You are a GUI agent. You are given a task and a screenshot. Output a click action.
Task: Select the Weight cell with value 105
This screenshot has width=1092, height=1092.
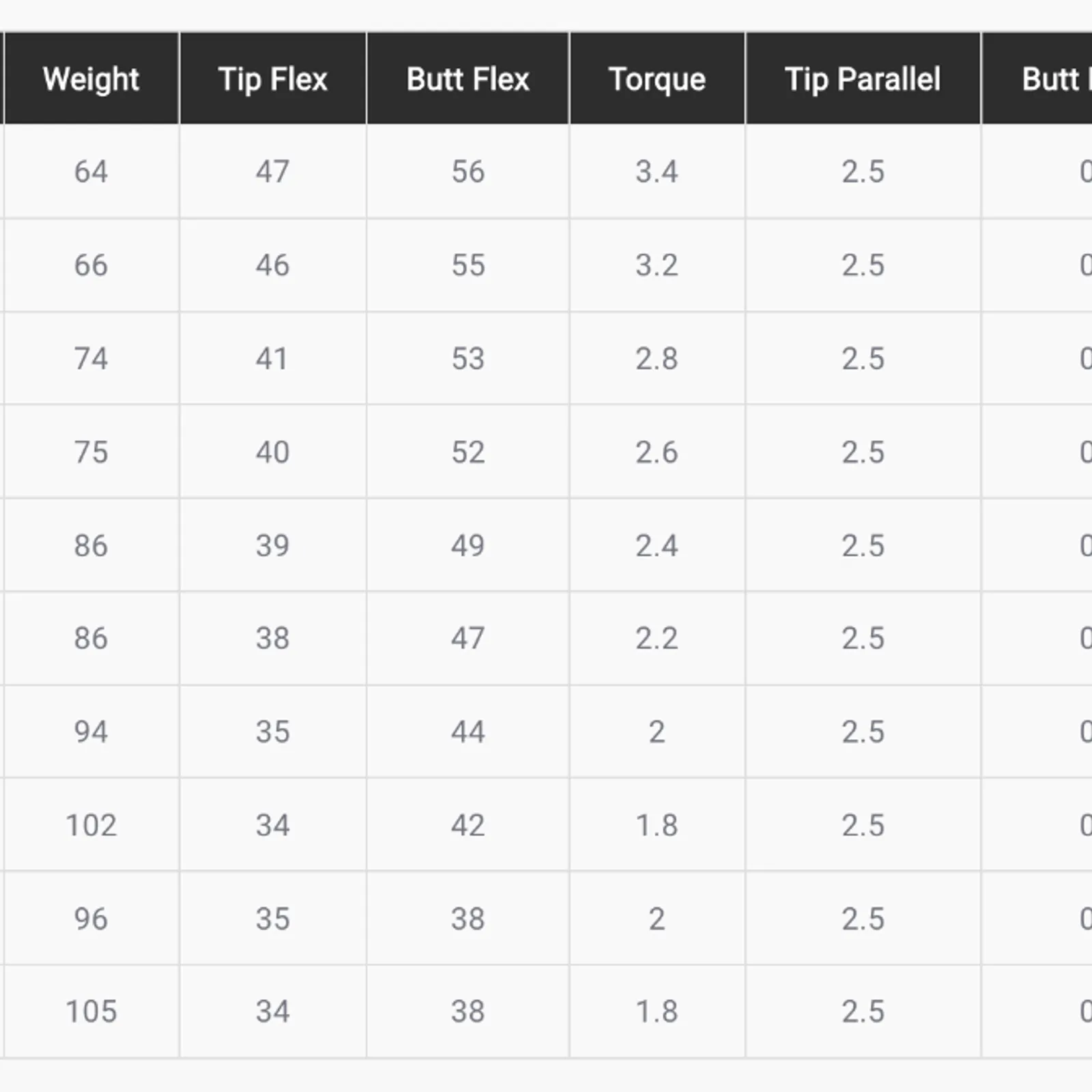pos(91,1011)
